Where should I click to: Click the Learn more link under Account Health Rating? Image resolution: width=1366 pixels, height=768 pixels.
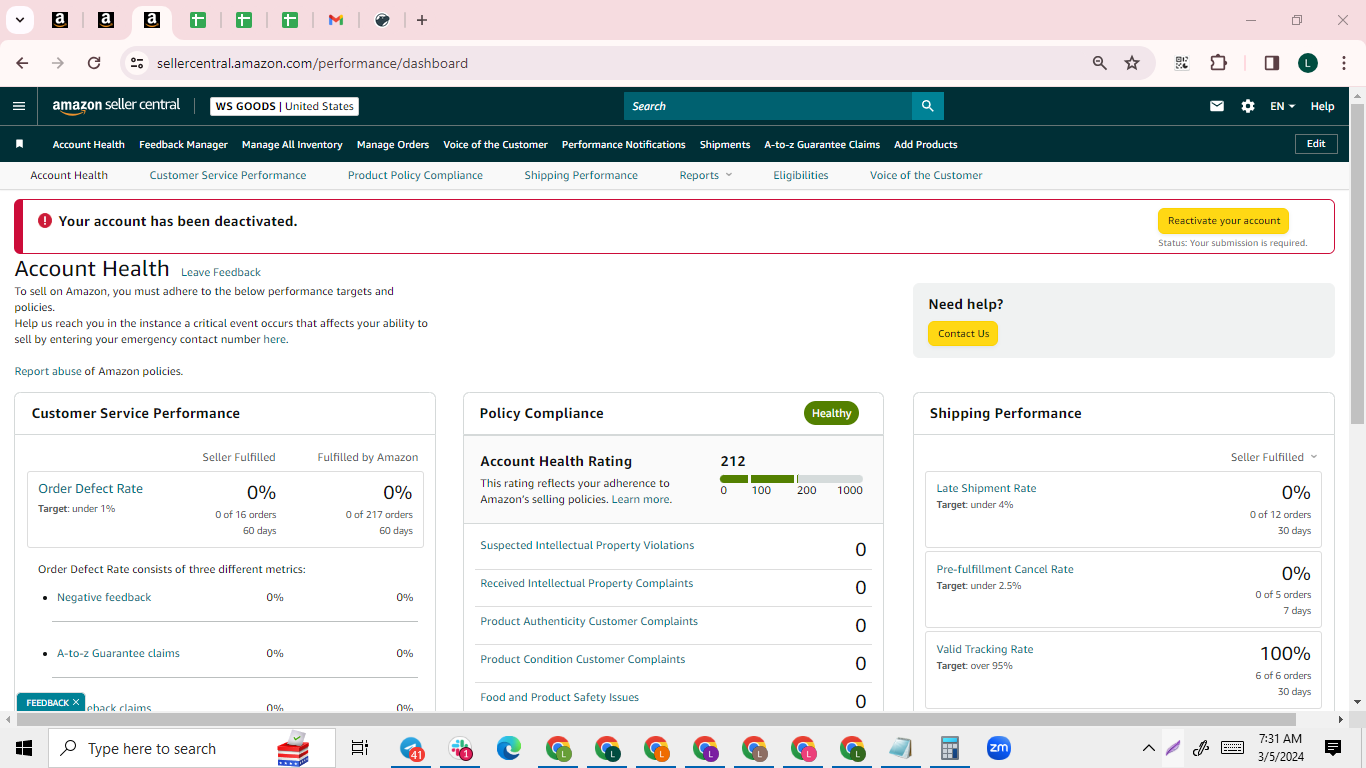pyautogui.click(x=641, y=499)
